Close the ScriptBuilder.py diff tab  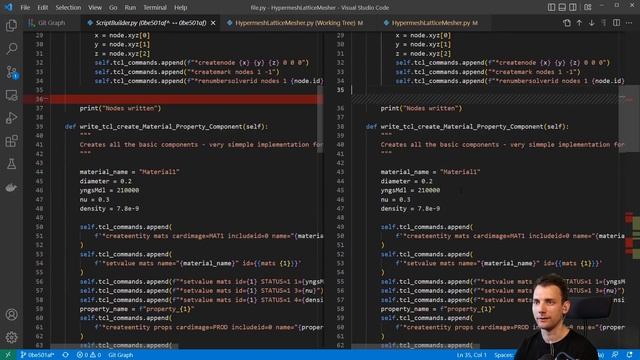point(213,23)
